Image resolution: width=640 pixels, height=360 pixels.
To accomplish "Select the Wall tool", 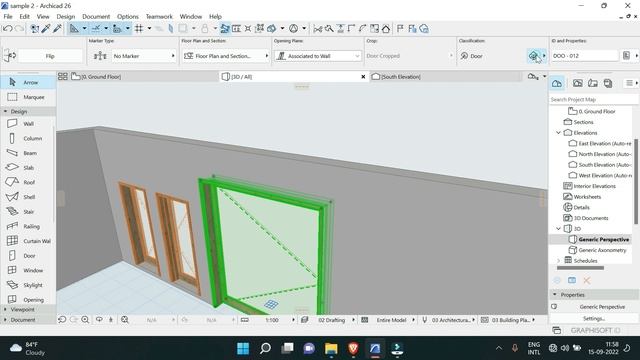I will click(x=28, y=124).
